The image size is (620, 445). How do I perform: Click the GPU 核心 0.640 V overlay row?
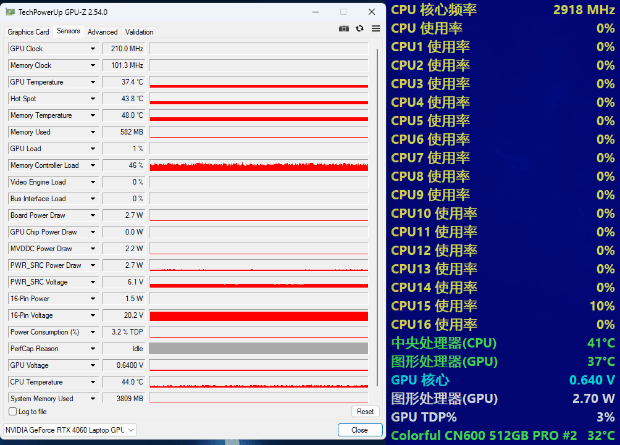(x=503, y=380)
